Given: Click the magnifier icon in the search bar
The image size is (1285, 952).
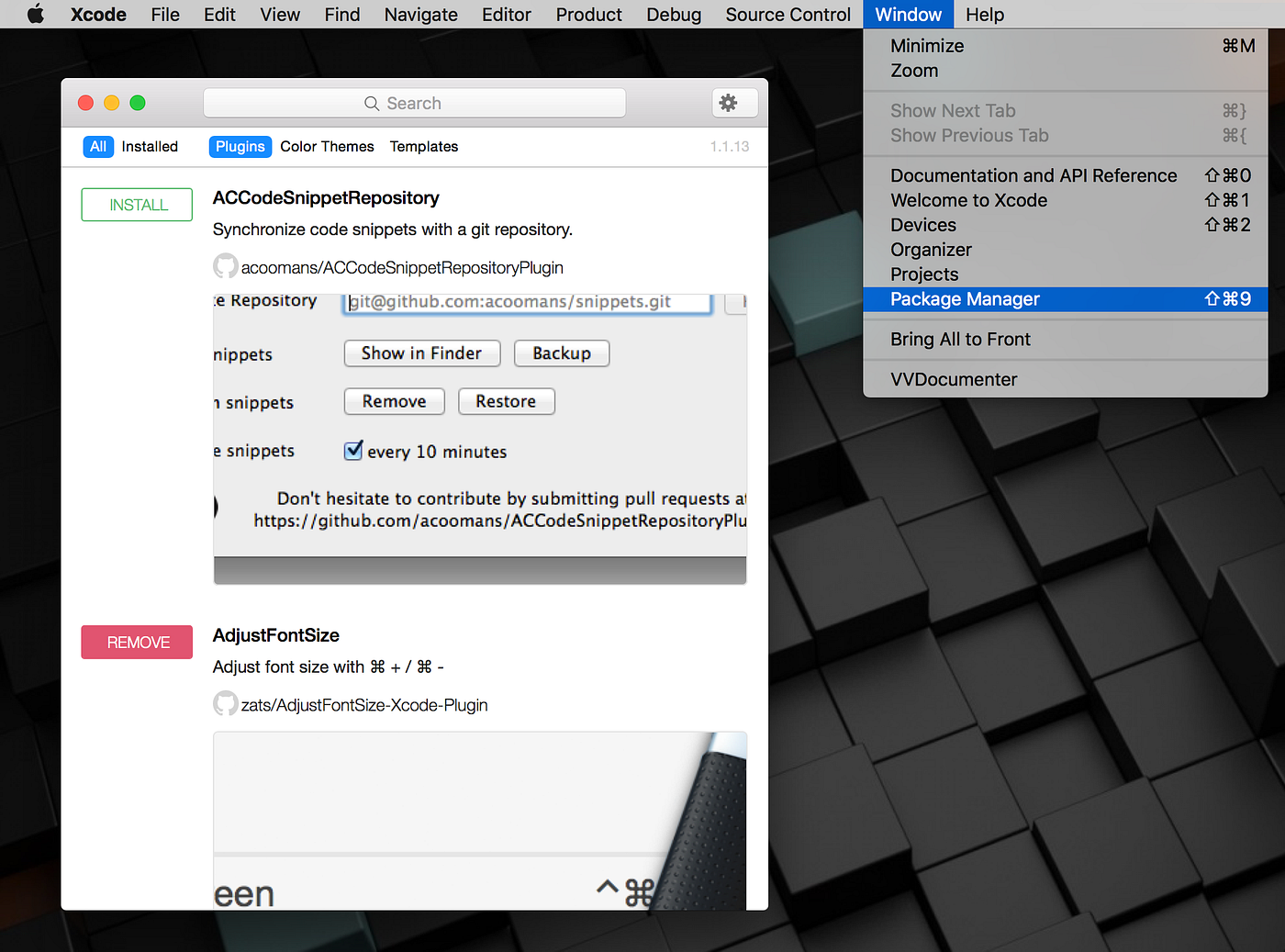Looking at the screenshot, I should click(371, 103).
